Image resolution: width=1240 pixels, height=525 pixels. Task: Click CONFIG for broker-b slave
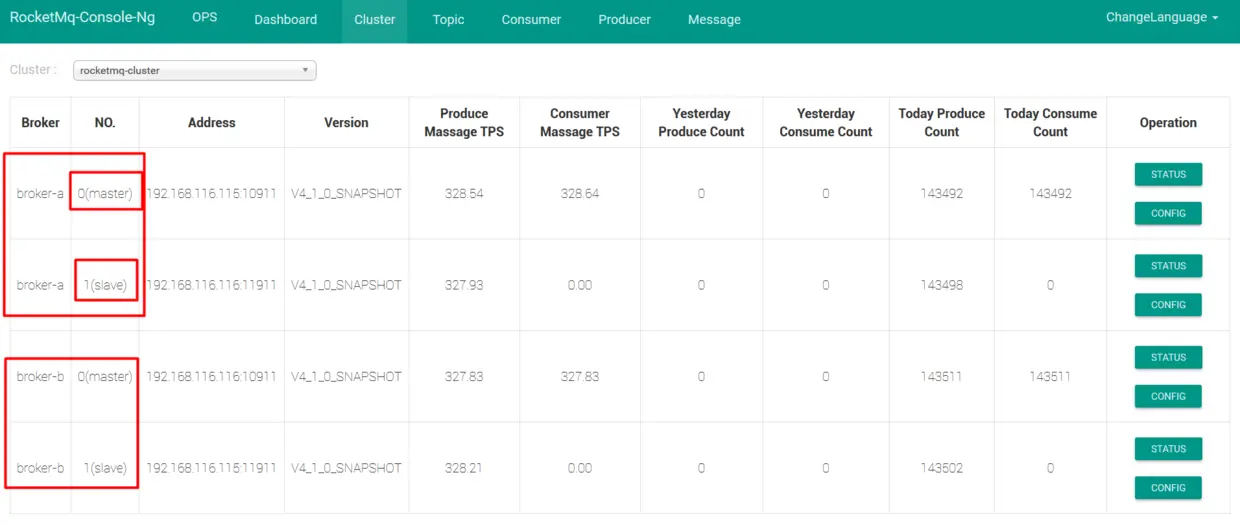[1168, 488]
